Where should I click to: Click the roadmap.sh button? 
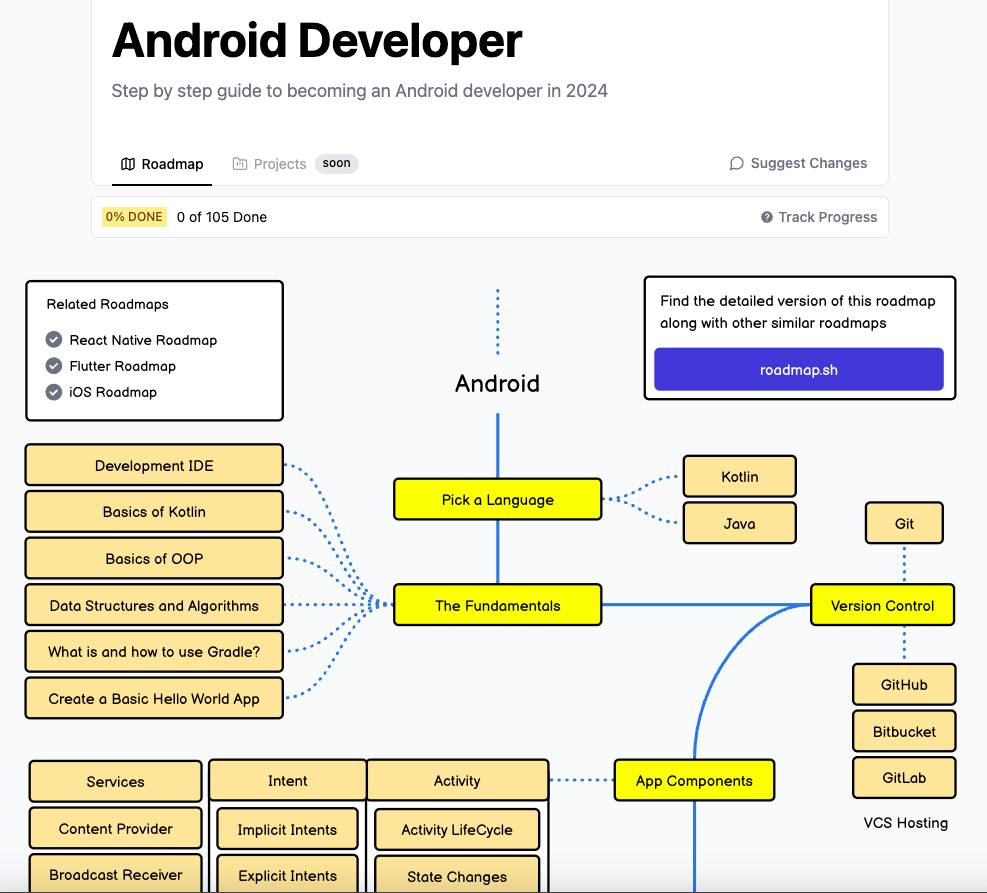pyautogui.click(x=799, y=369)
